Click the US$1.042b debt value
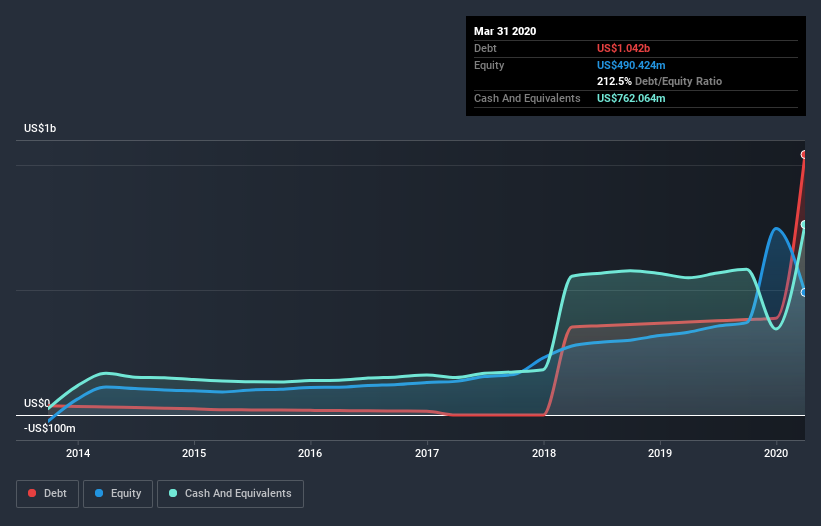 [623, 48]
